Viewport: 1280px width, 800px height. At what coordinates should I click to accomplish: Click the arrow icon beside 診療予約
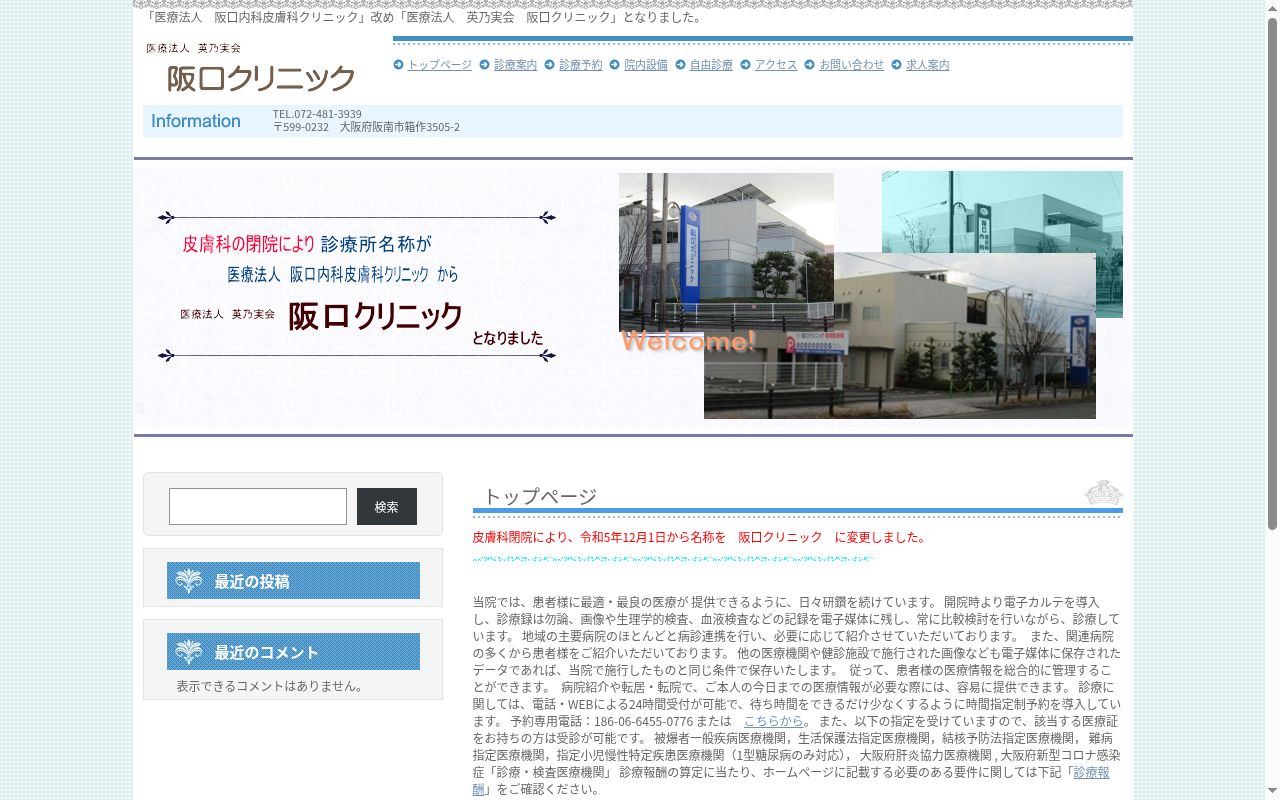pyautogui.click(x=549, y=65)
